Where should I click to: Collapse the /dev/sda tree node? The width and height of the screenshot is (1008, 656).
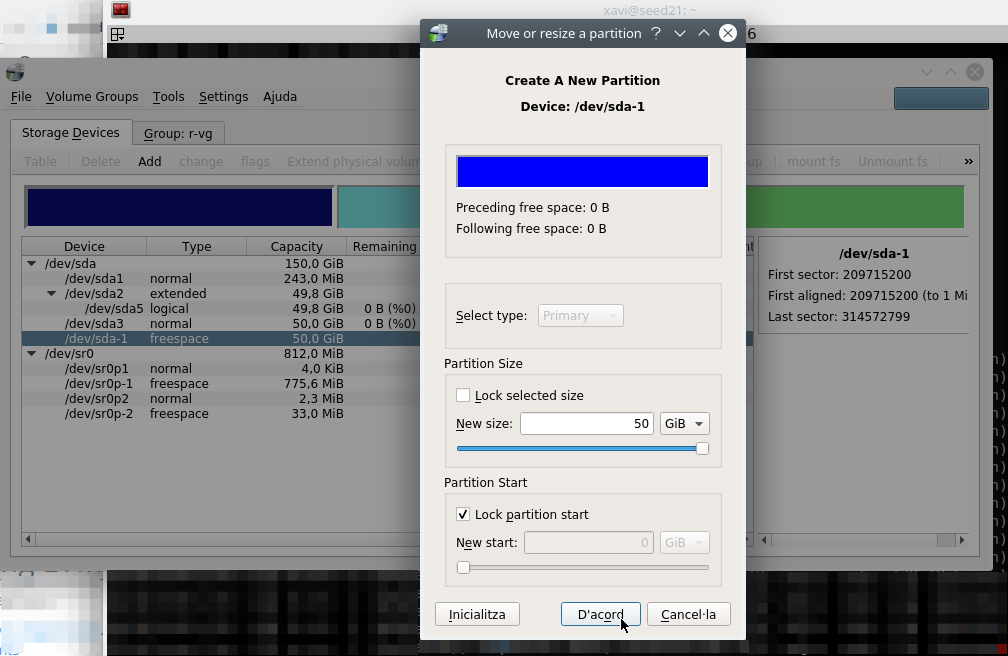pos(31,264)
